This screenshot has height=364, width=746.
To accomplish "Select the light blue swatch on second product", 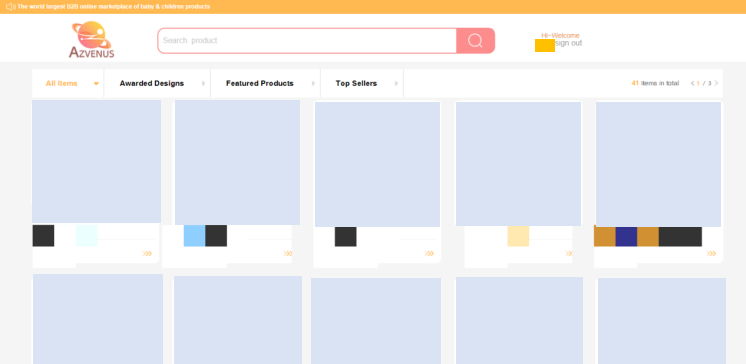I will pyautogui.click(x=195, y=236).
